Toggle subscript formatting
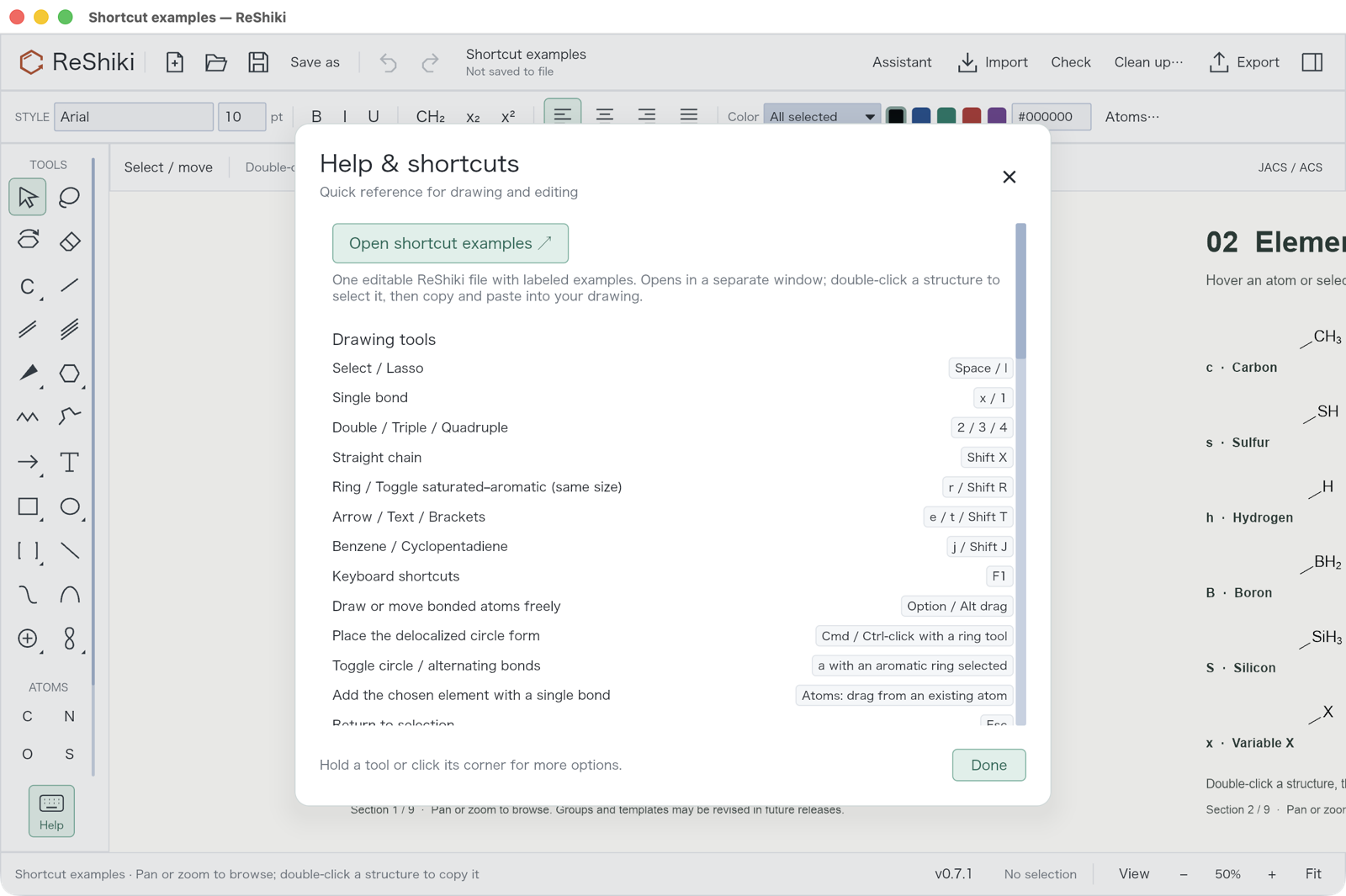Image resolution: width=1346 pixels, height=896 pixels. tap(473, 117)
